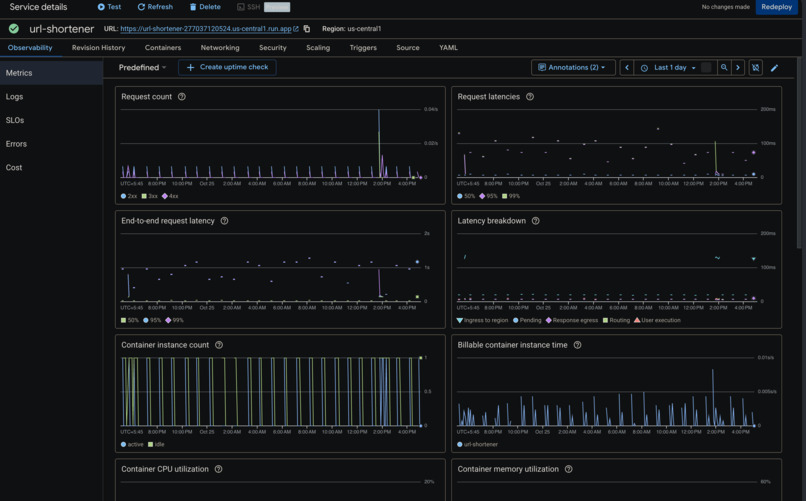The width and height of the screenshot is (806, 501).
Task: Click the SSH terminal icon
Action: click(241, 7)
